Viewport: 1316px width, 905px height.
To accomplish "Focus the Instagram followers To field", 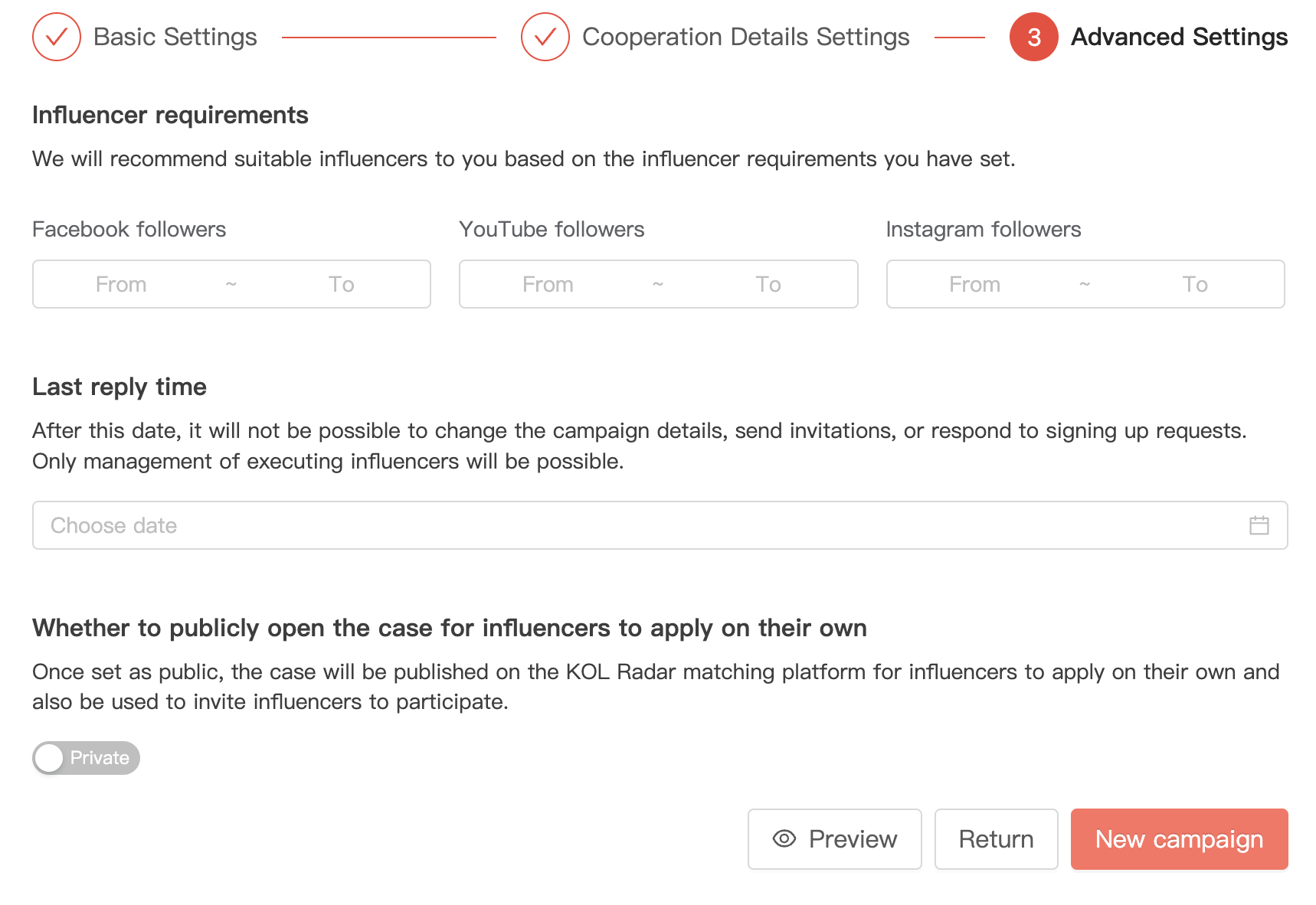I will click(x=1194, y=284).
